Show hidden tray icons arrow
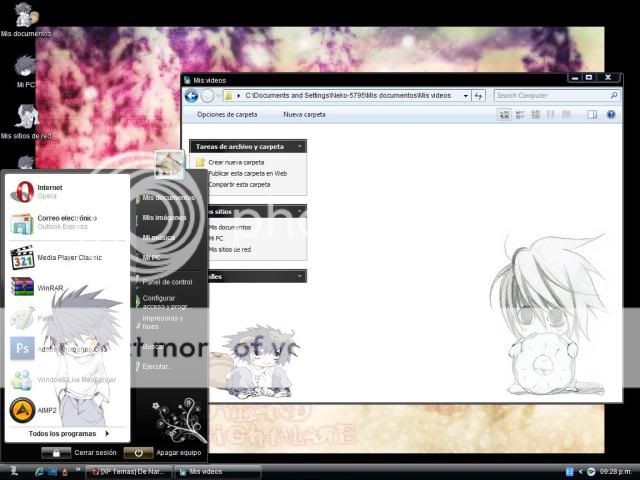 point(580,472)
